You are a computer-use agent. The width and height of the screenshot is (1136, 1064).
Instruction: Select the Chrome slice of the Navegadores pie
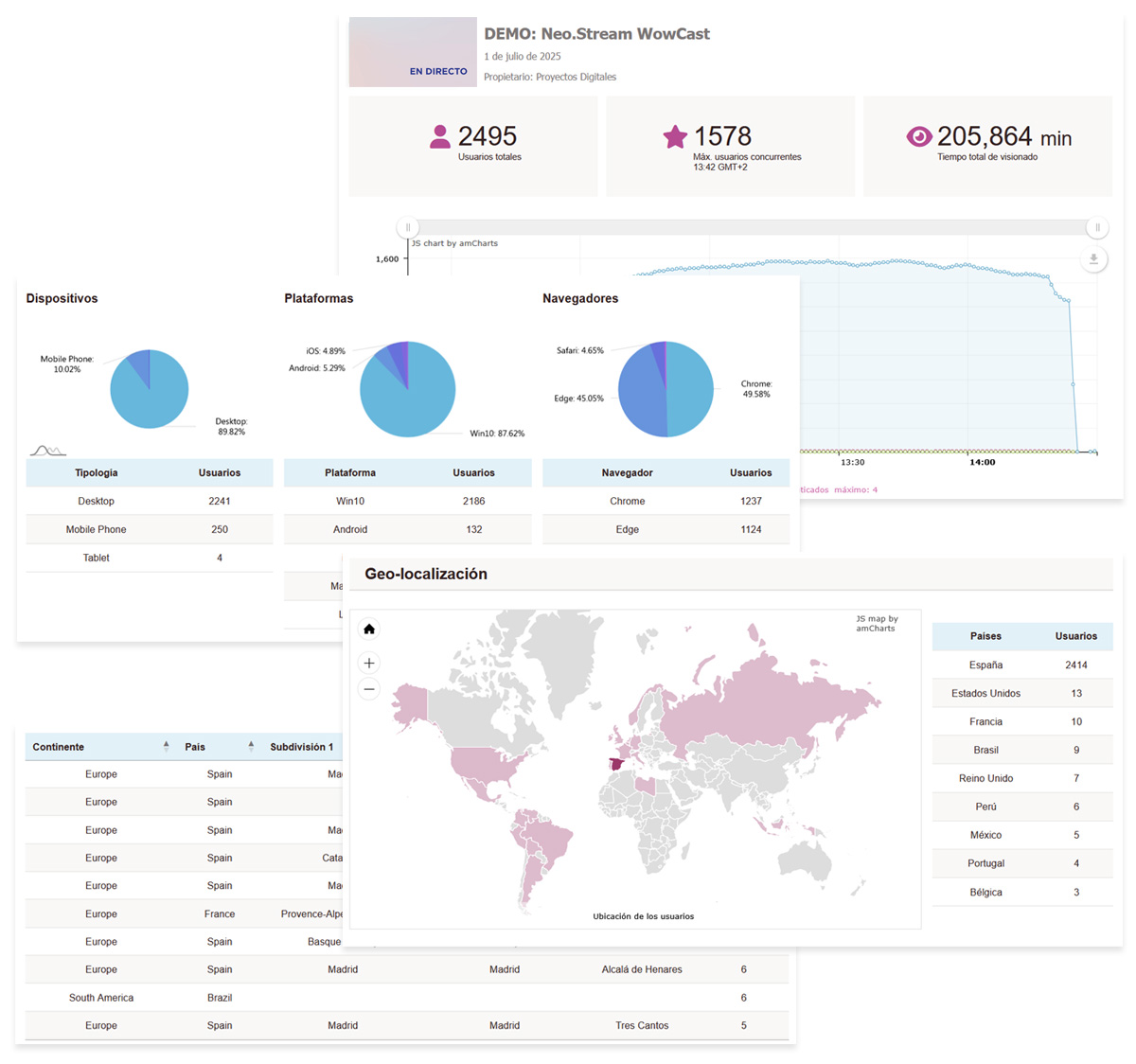coord(690,389)
